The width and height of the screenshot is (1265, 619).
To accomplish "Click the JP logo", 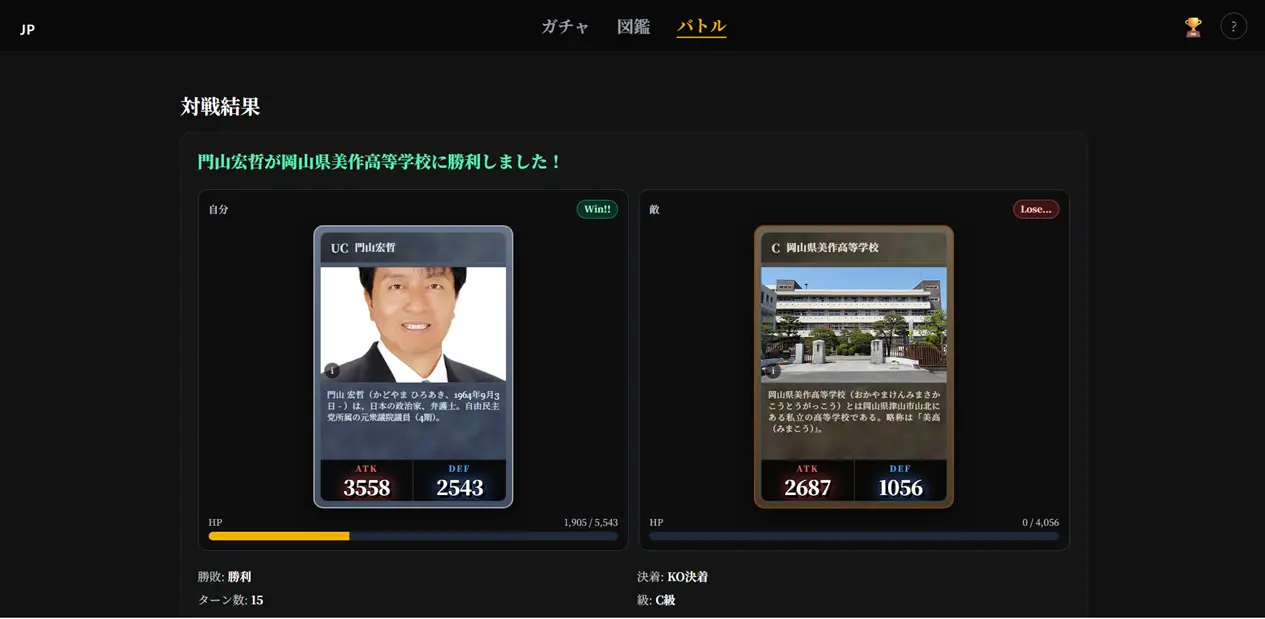I will (x=28, y=29).
